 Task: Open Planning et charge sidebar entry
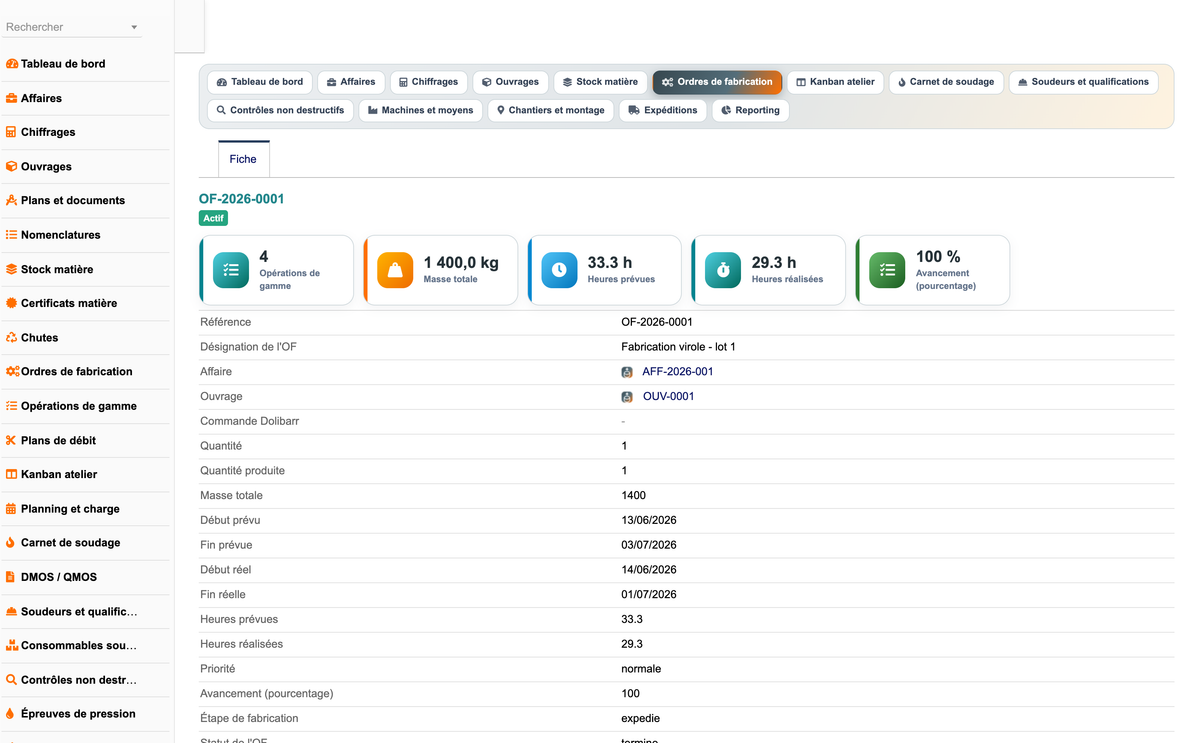[70, 508]
